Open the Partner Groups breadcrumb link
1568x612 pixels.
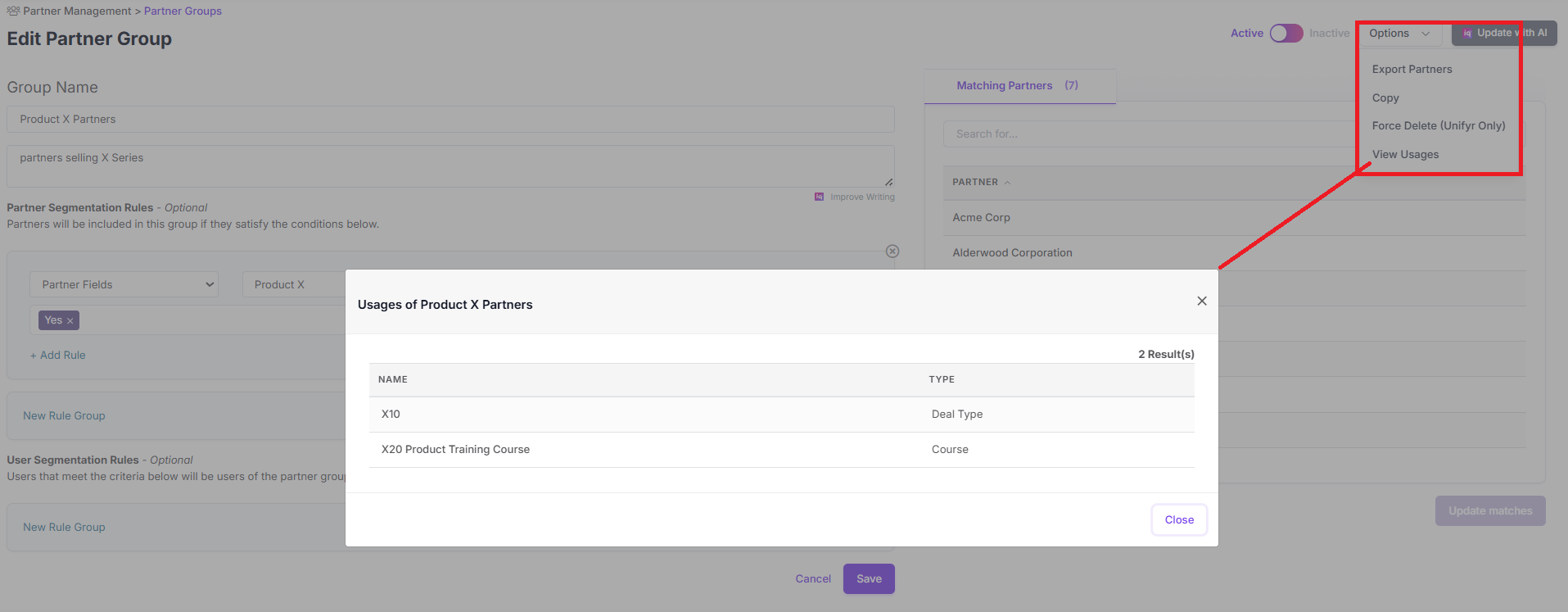pos(183,11)
